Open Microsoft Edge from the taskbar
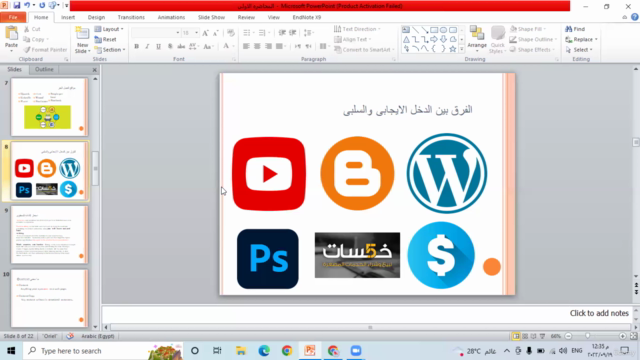The width and height of the screenshot is (640, 360). pos(264,351)
